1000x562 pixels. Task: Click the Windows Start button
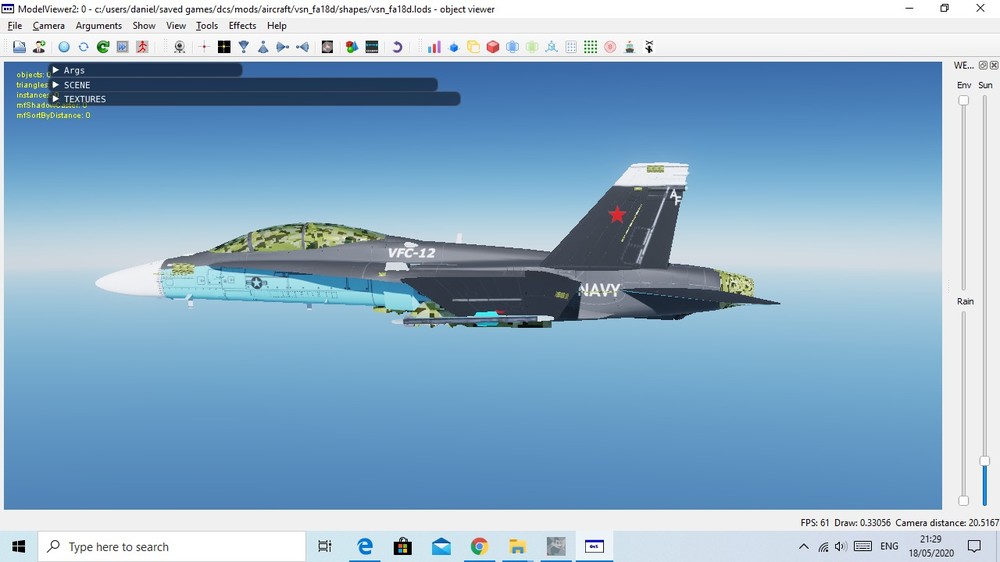tap(18, 546)
